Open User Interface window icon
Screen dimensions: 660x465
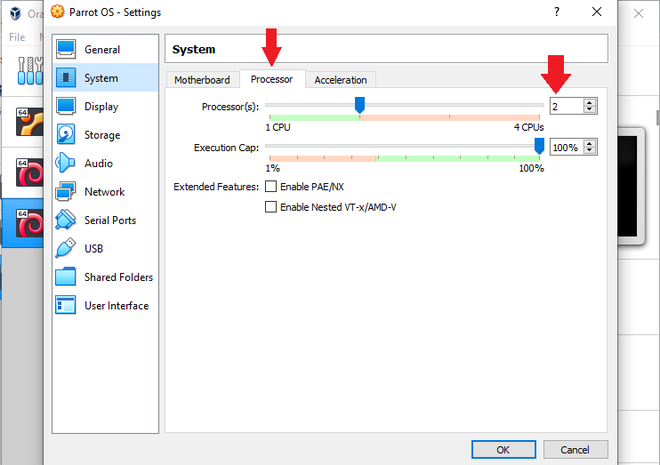click(66, 305)
